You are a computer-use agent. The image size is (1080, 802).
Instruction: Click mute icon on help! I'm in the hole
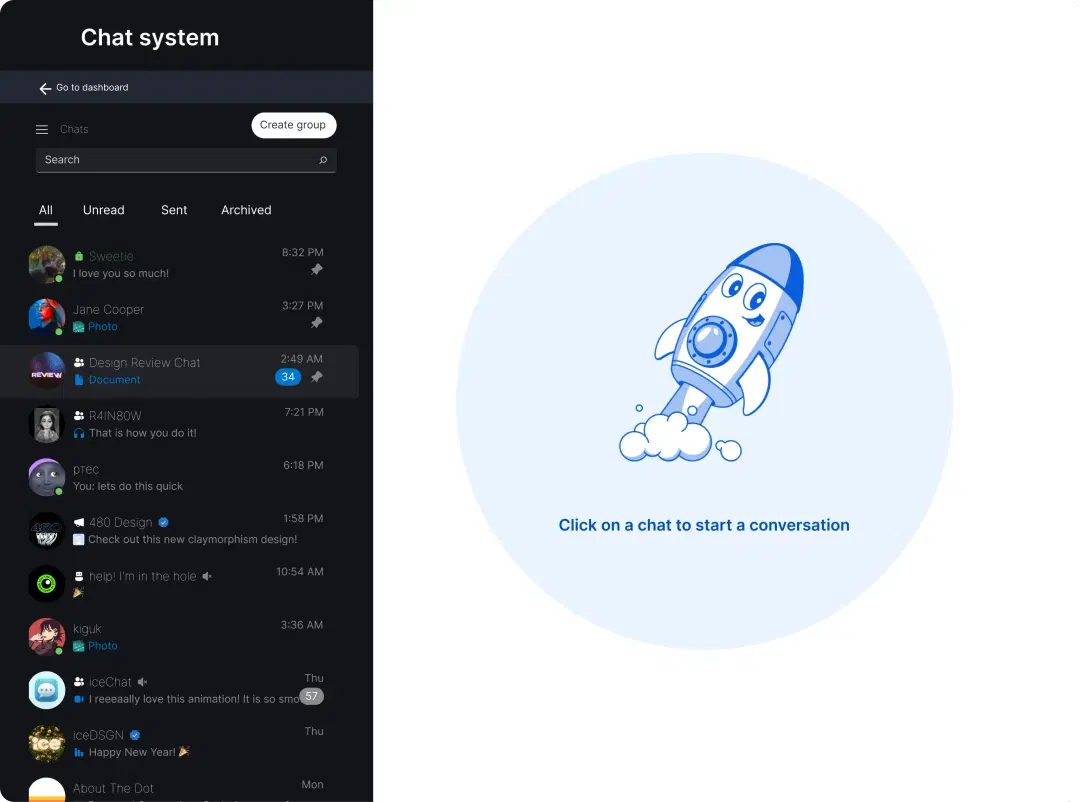(x=207, y=576)
